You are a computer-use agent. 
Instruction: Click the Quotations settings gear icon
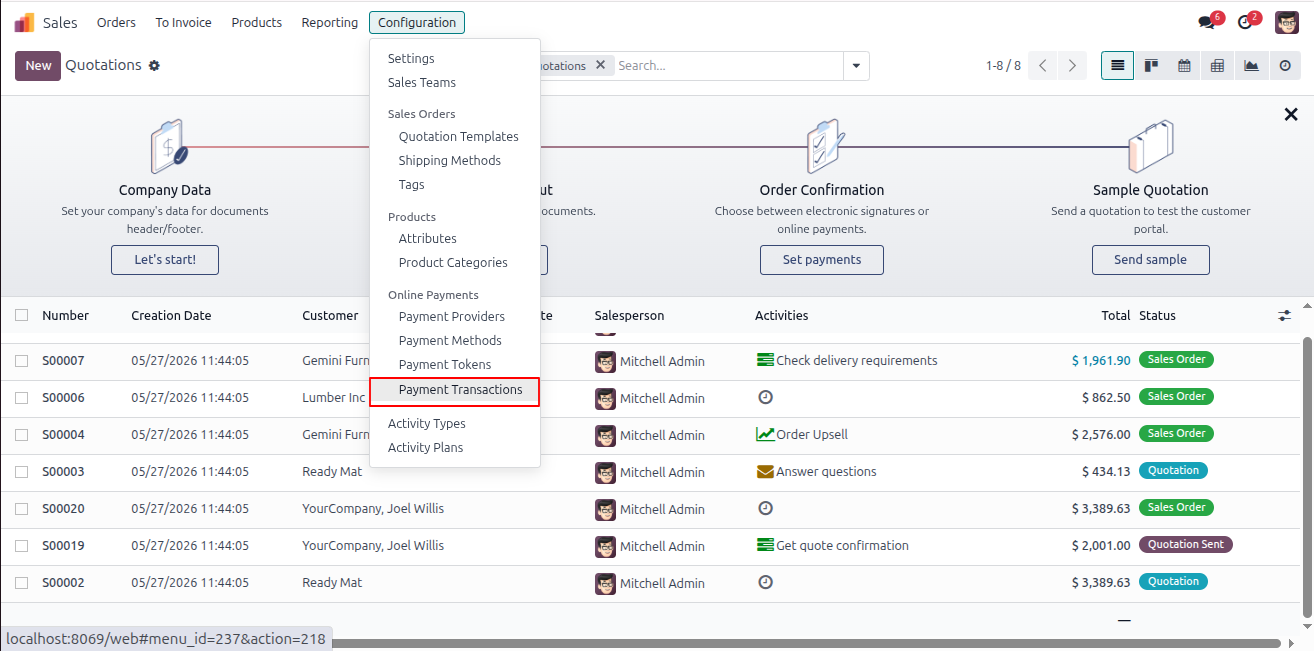[154, 66]
